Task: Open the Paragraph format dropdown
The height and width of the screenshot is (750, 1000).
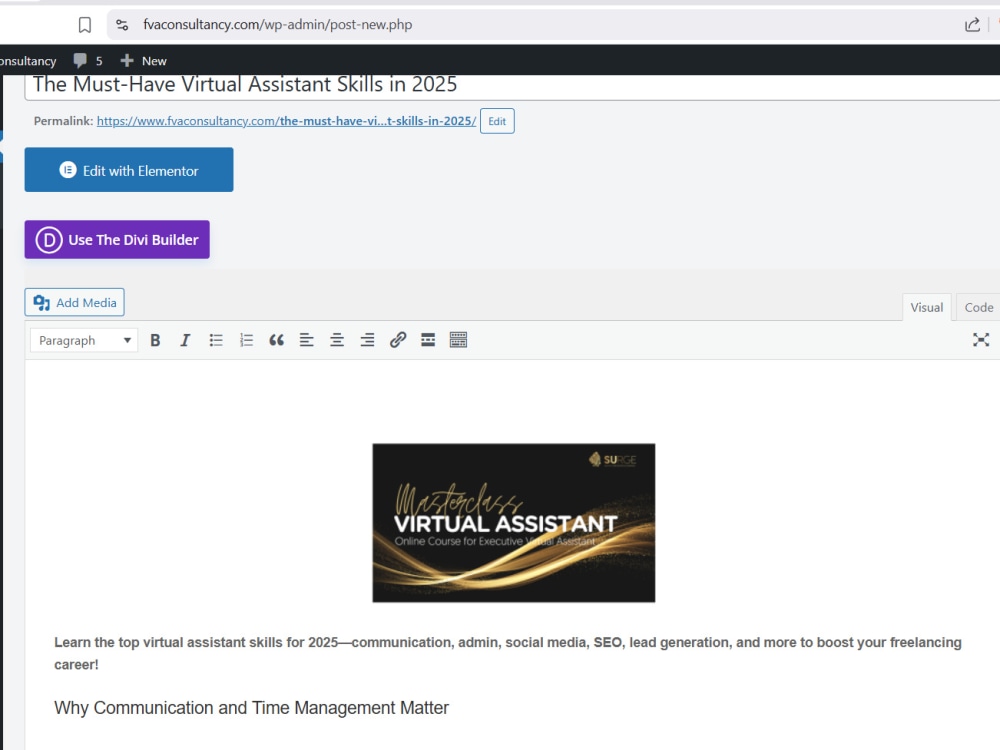Action: coord(84,340)
